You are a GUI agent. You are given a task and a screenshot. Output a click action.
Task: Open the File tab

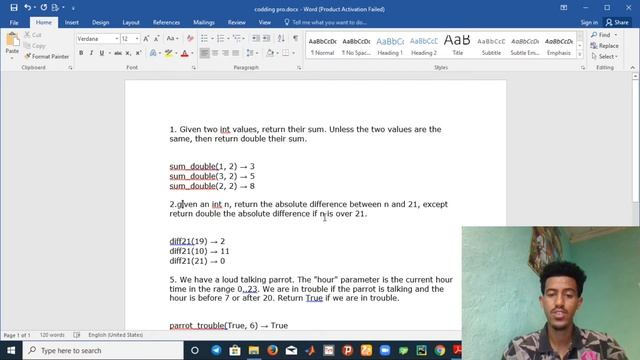[14, 22]
